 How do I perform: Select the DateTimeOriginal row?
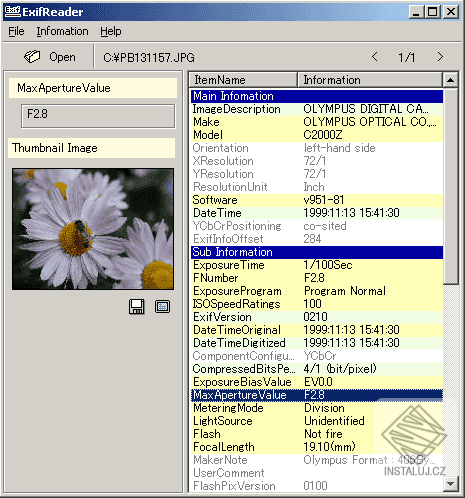(x=317, y=330)
